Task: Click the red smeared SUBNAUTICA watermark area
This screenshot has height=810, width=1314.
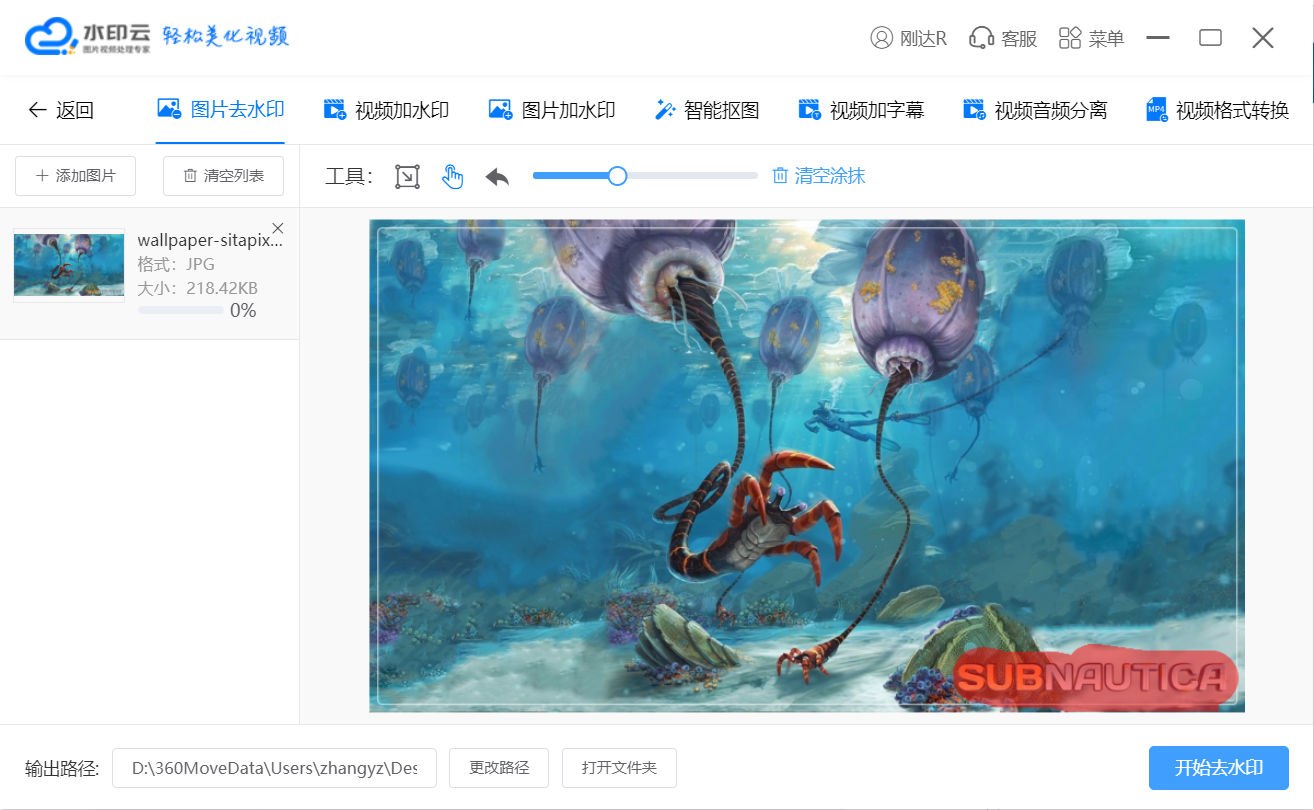Action: tap(1096, 677)
